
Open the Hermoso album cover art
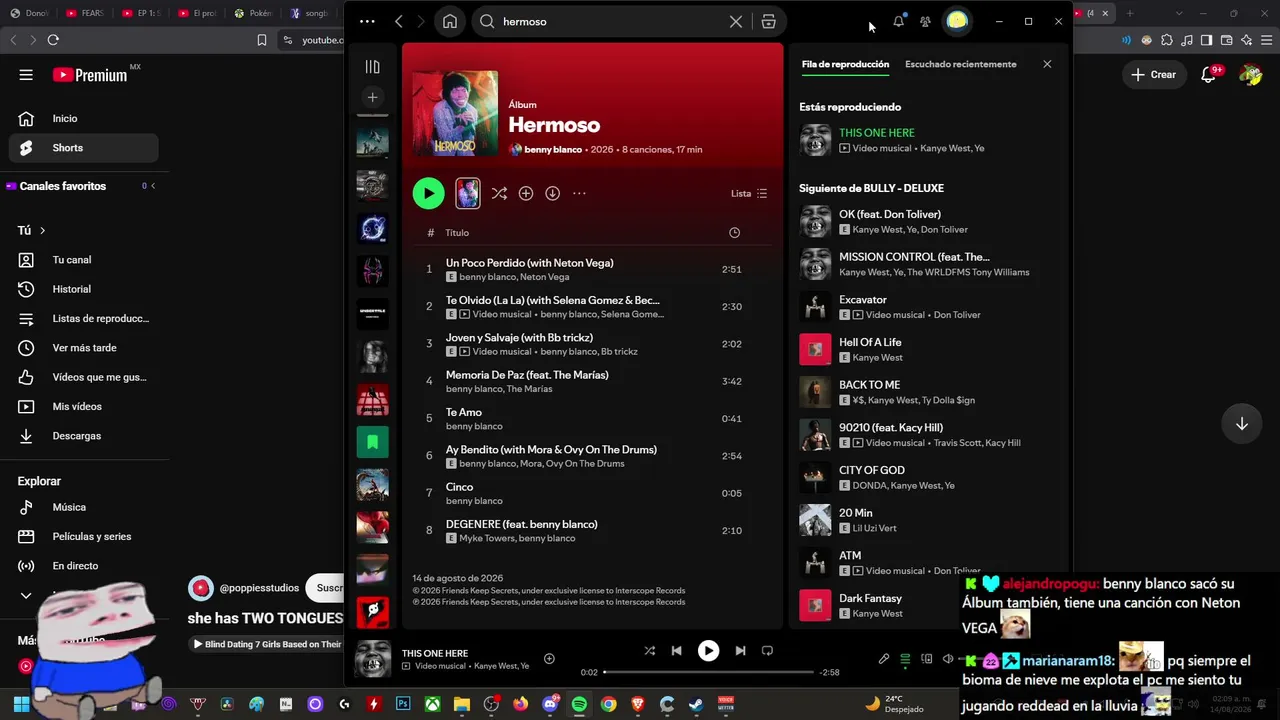click(x=455, y=113)
